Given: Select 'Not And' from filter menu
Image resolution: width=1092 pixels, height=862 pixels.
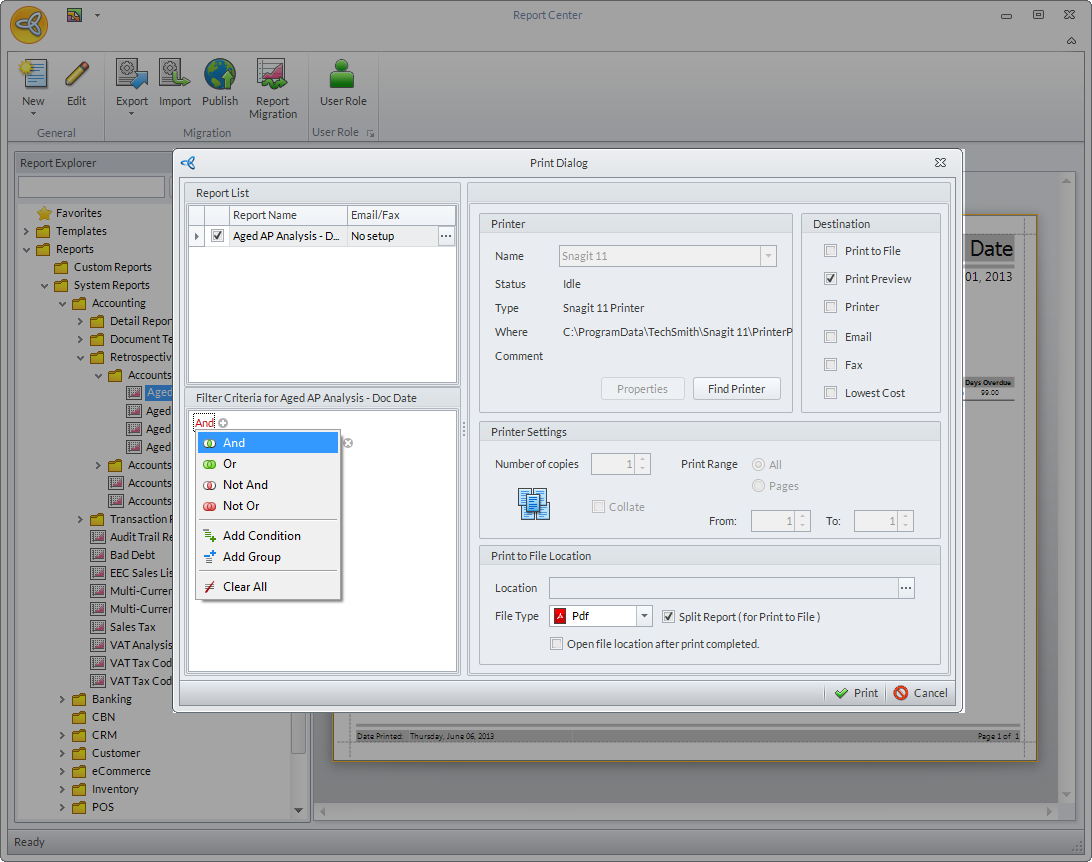Looking at the screenshot, I should coord(245,485).
